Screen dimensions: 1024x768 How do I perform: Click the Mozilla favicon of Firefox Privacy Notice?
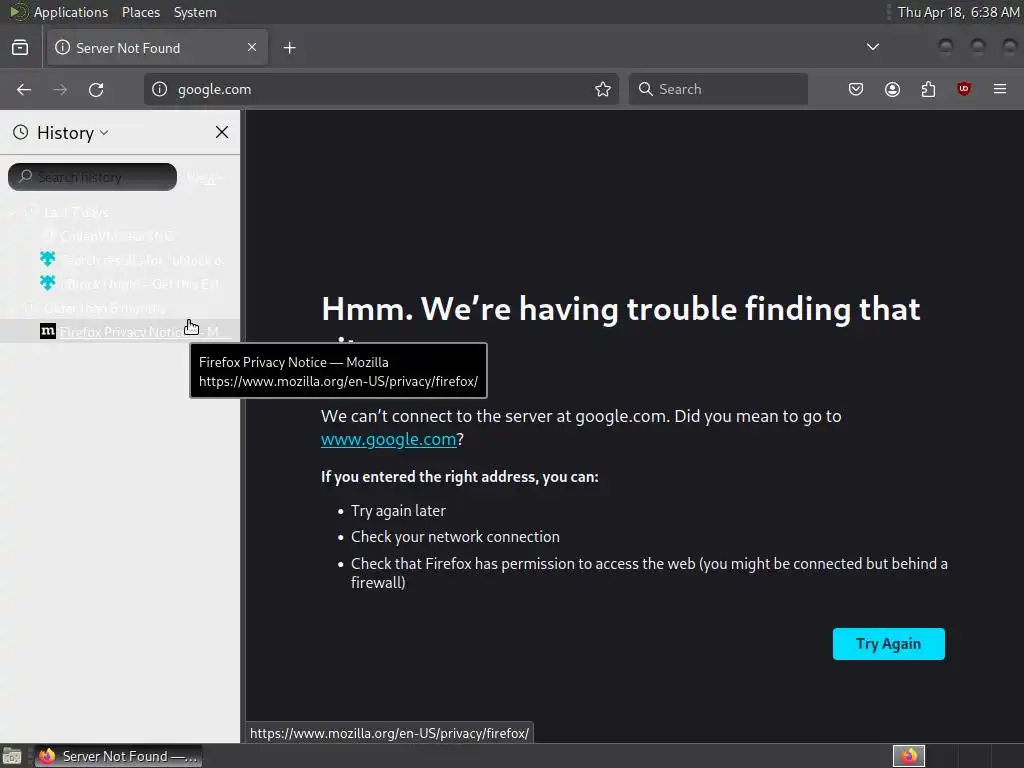[48, 331]
